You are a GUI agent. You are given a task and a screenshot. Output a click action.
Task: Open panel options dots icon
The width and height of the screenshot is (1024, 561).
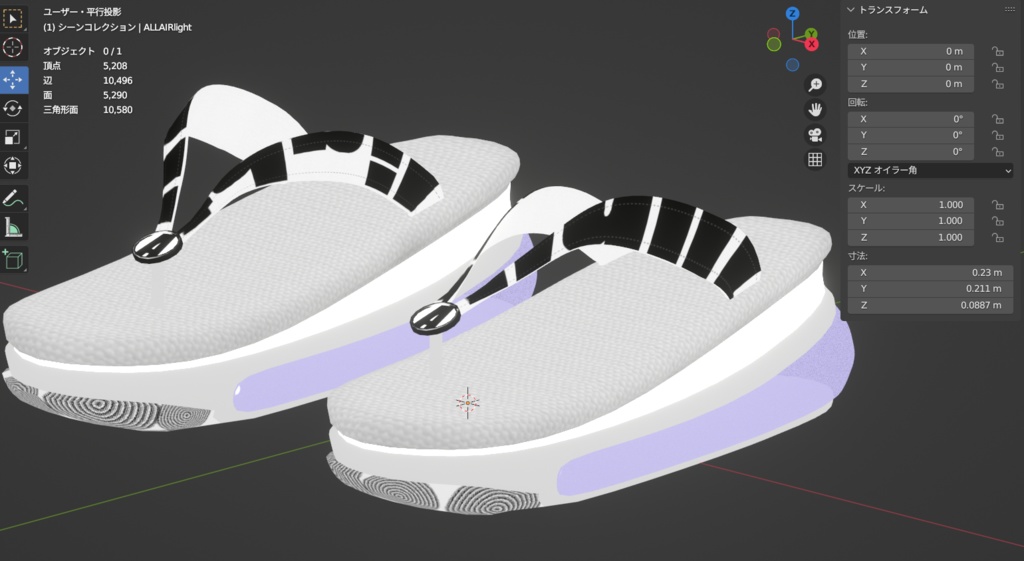[x=1010, y=9]
